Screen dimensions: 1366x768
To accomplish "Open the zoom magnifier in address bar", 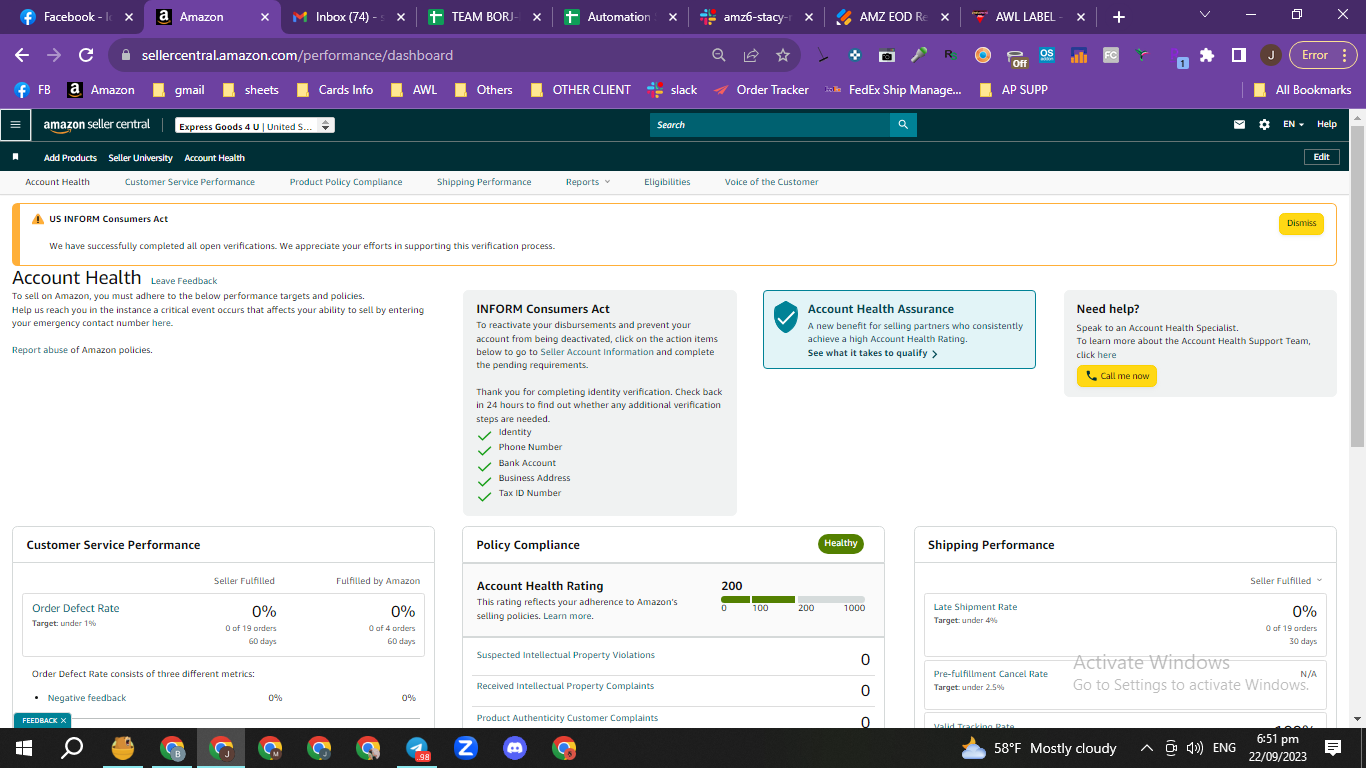I will click(x=719, y=55).
